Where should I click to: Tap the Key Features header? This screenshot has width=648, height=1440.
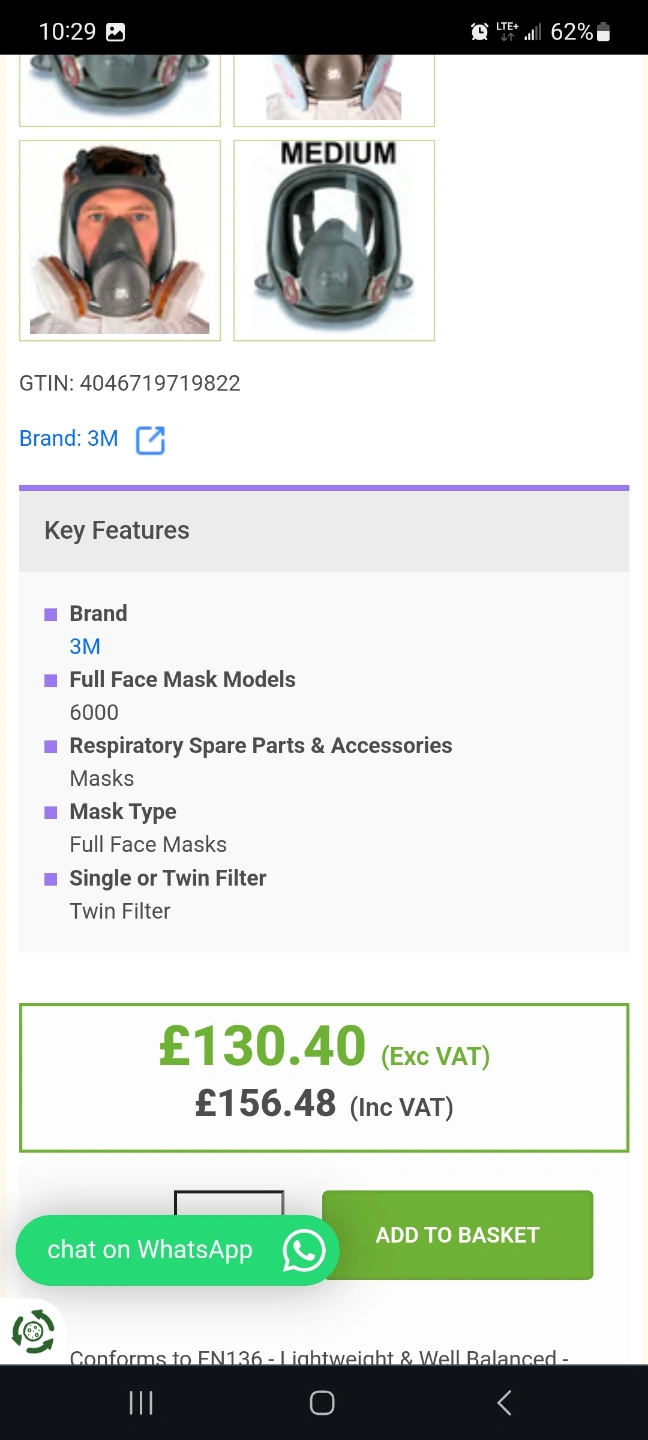pos(324,530)
